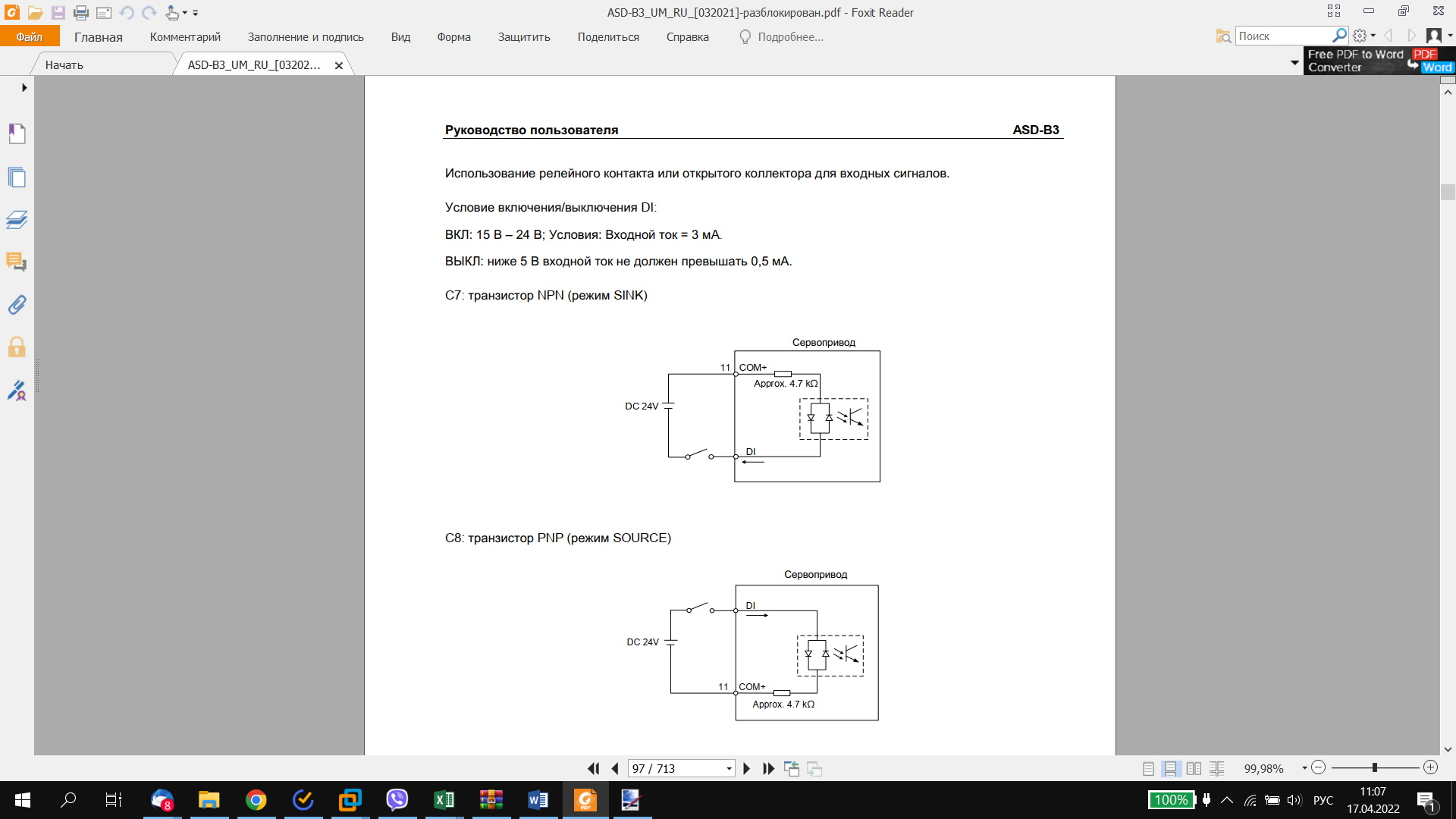Toggle continuous page view mode
1456x819 pixels.
pyautogui.click(x=1170, y=768)
